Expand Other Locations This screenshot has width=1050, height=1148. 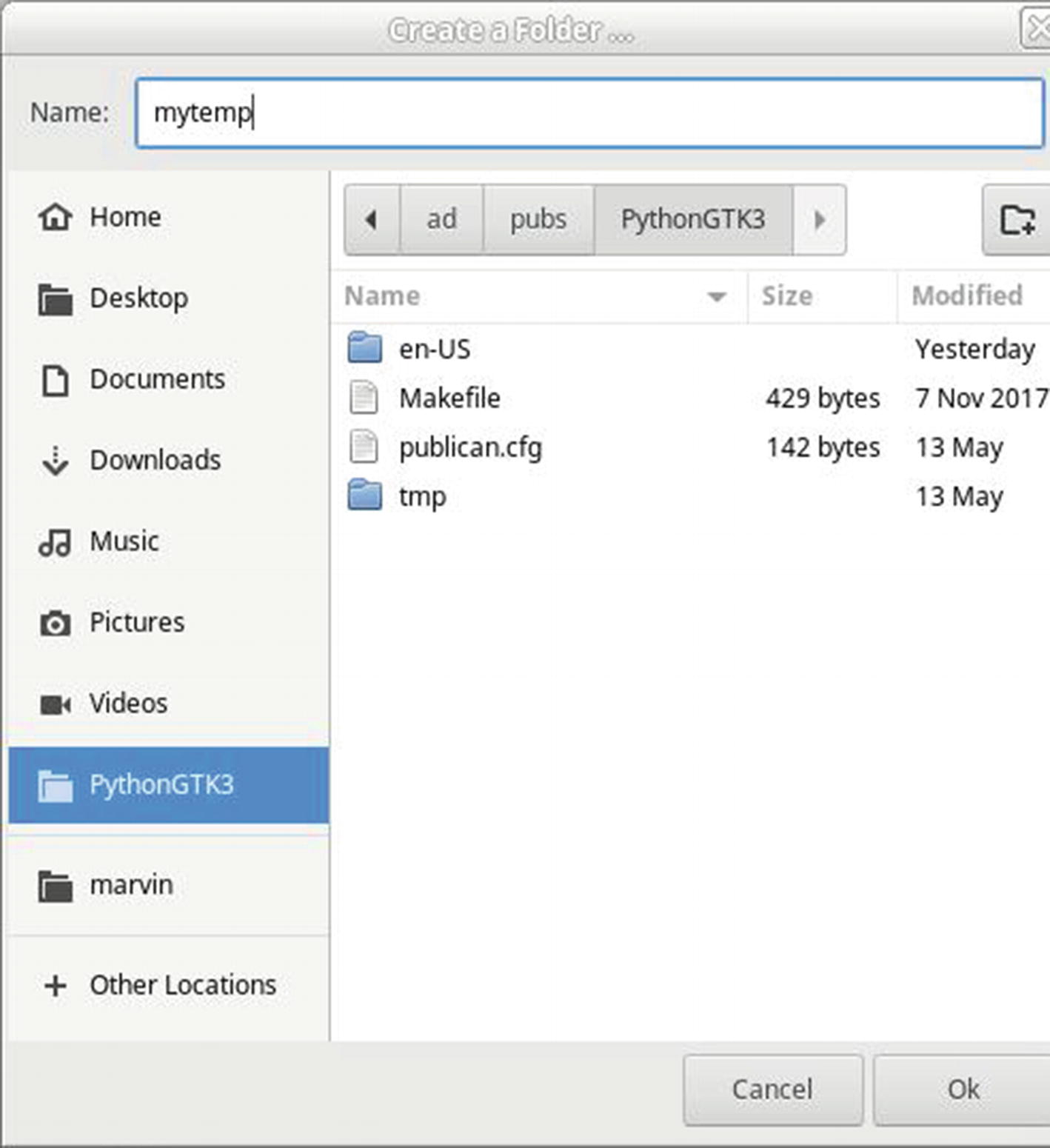pyautogui.click(x=181, y=985)
